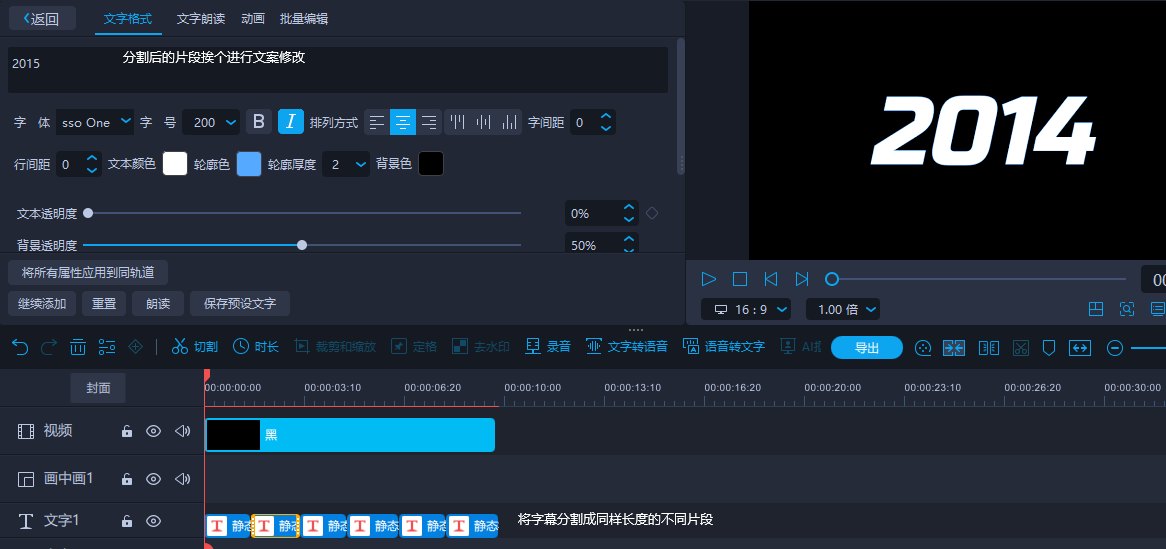This screenshot has width=1166, height=549.
Task: Click the delete trash icon in timeline toolbar
Action: 78,347
